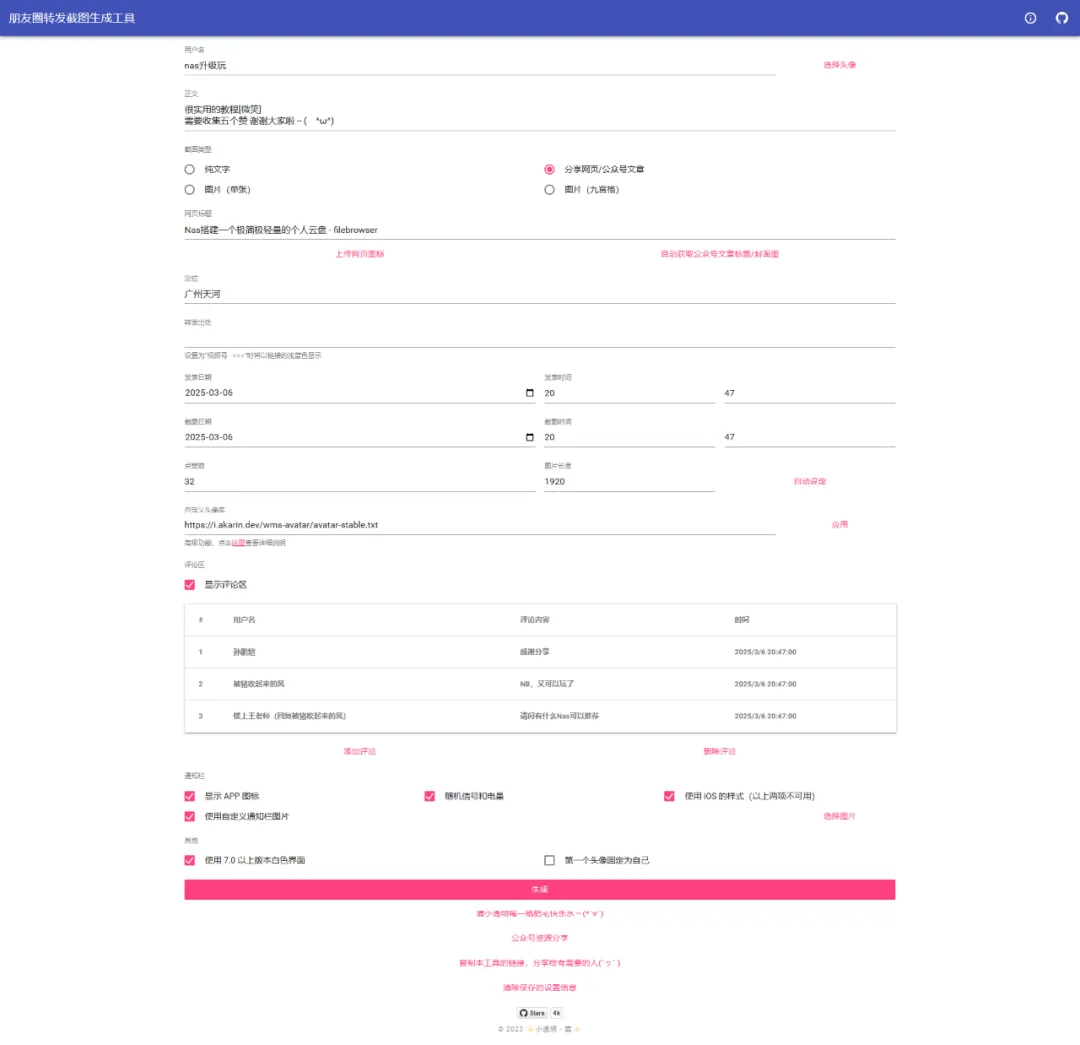The width and height of the screenshot is (1080, 1045).
Task: Select the 纯文字 radio option
Action: (x=190, y=169)
